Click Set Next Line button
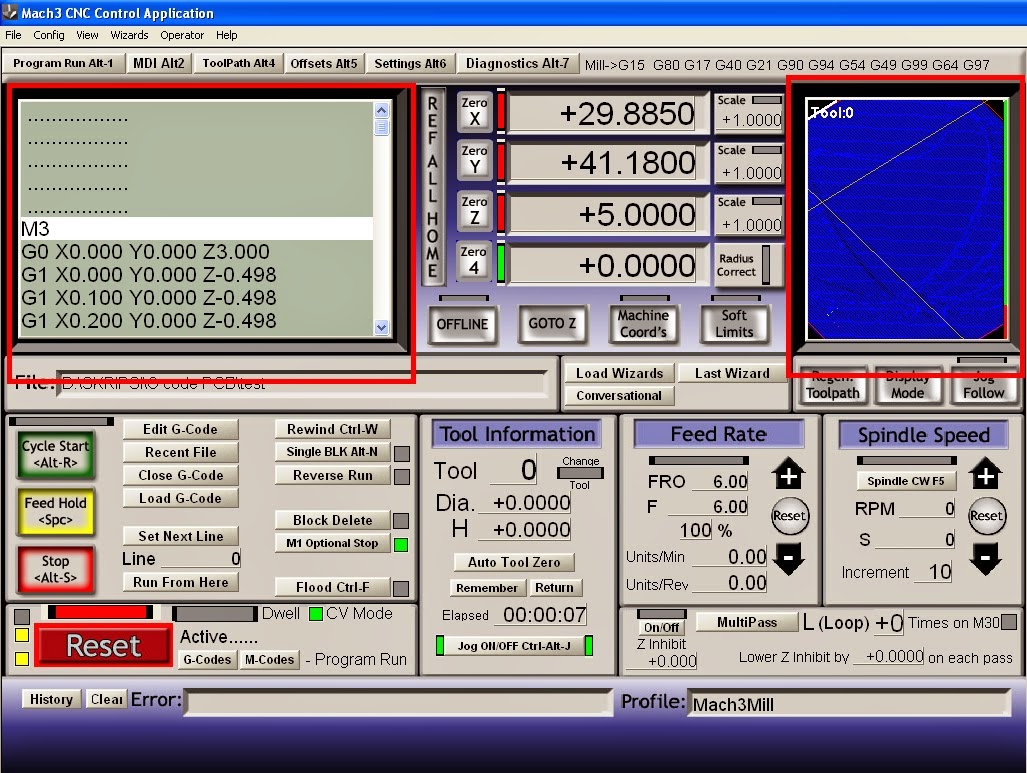The image size is (1027, 773). [180, 536]
